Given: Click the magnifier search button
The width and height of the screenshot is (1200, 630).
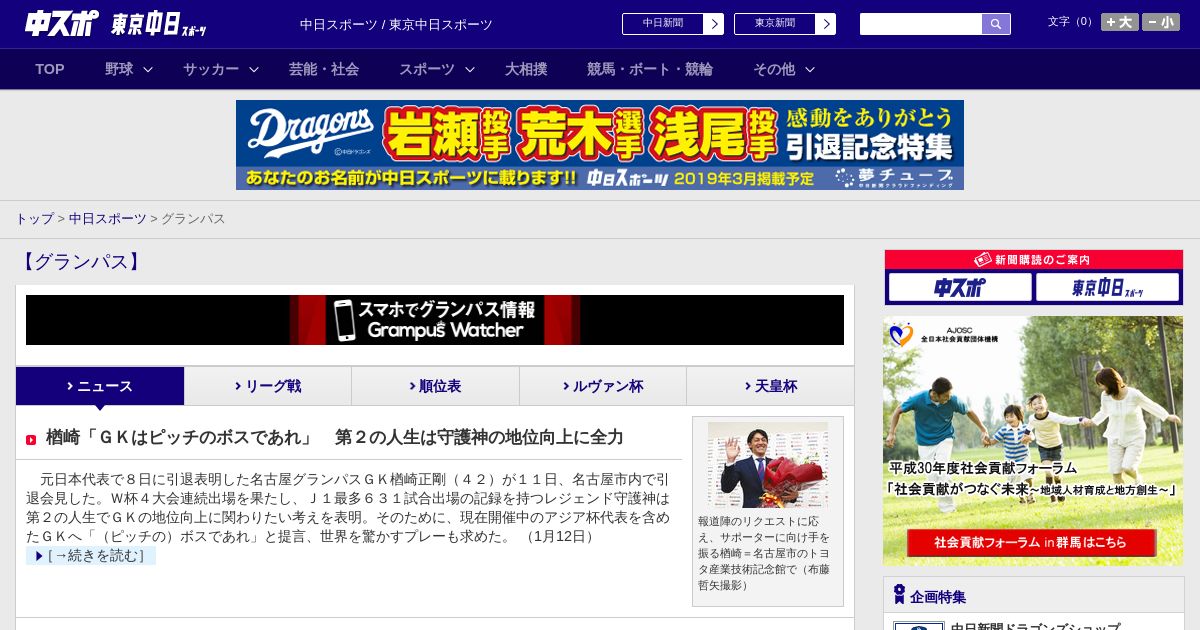Looking at the screenshot, I should point(996,24).
